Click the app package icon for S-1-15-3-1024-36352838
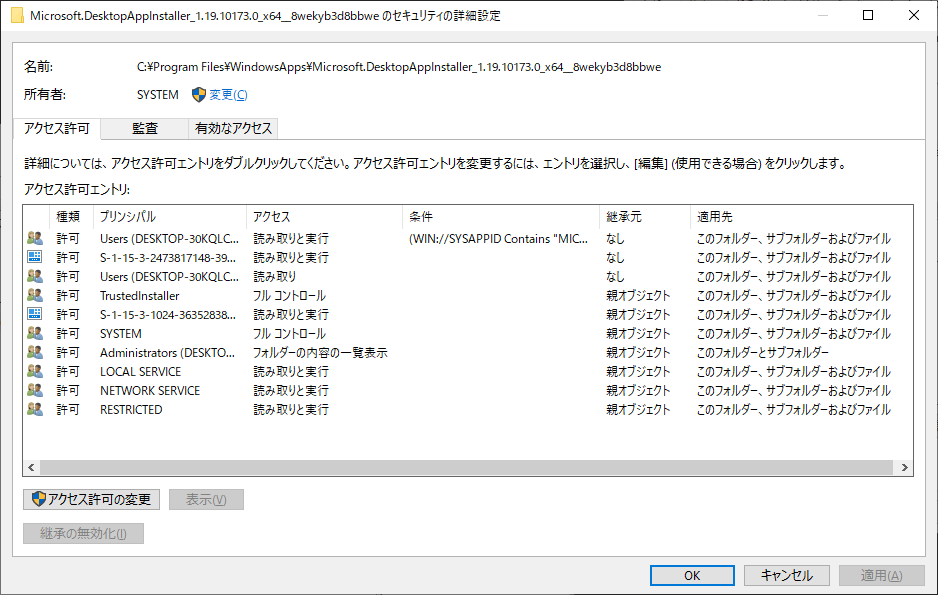This screenshot has width=938, height=595. pos(35,314)
